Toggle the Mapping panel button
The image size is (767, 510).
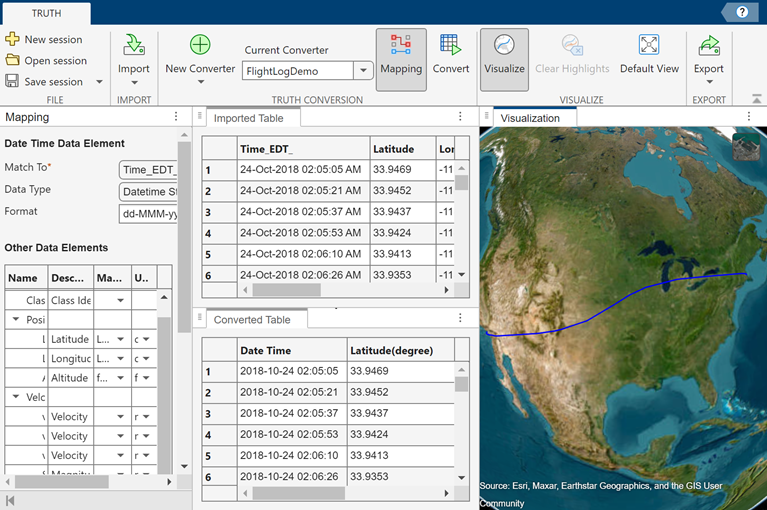[x=401, y=52]
